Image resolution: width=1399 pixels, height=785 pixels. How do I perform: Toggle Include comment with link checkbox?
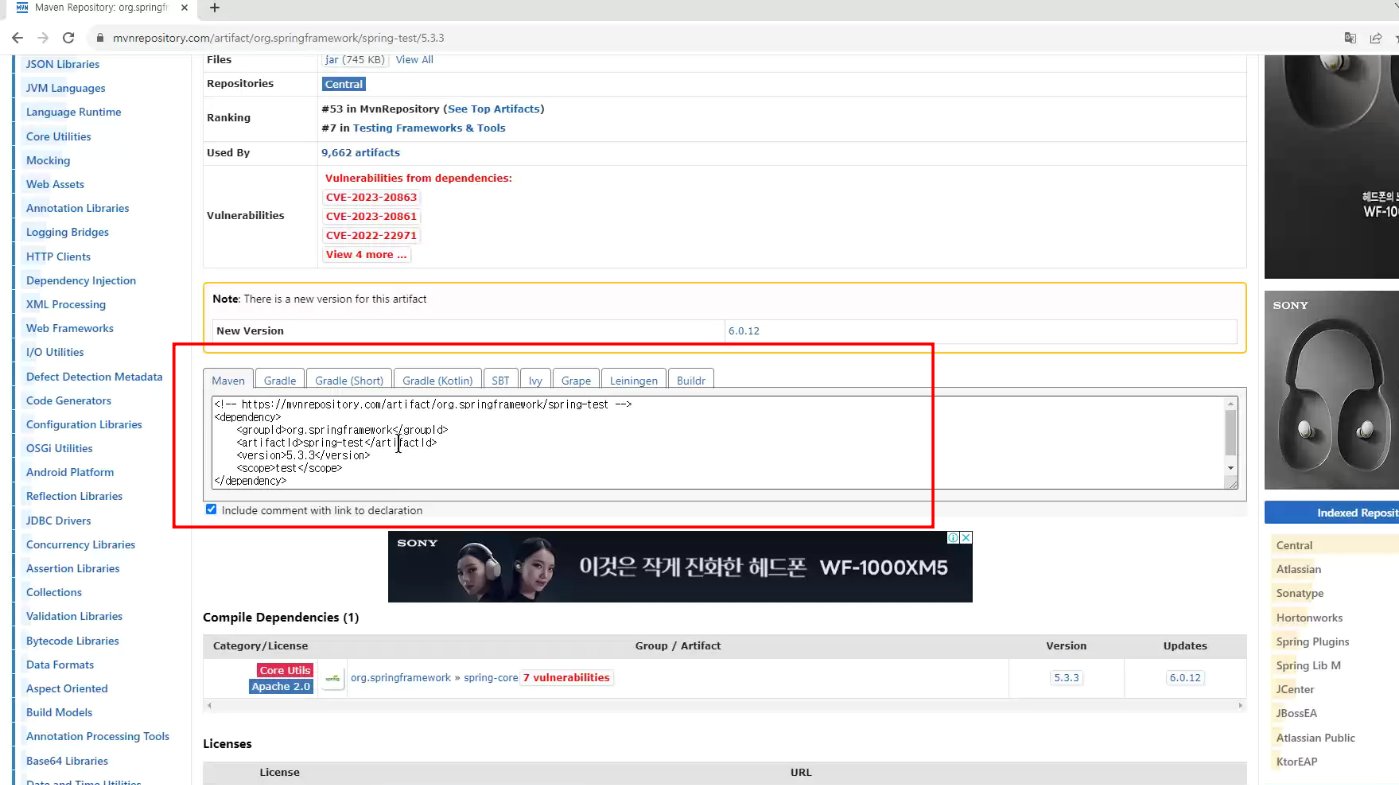[211, 510]
